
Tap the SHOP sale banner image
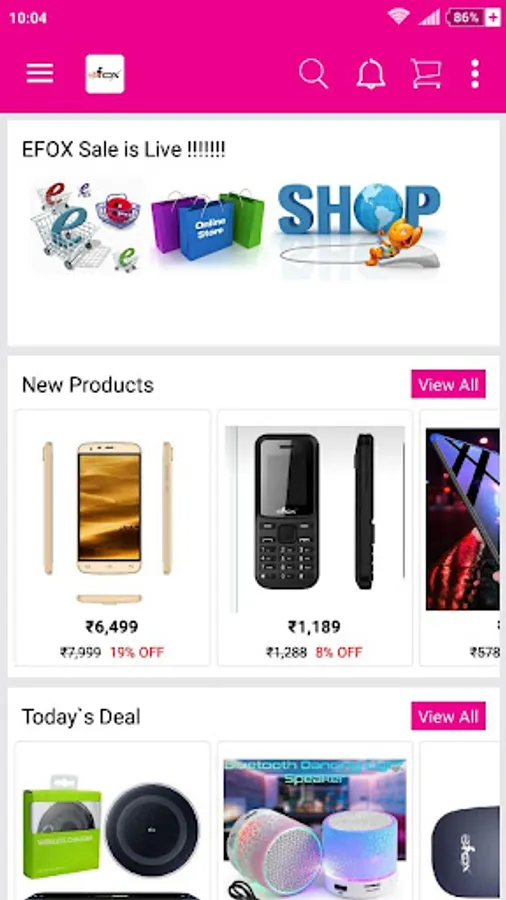360,225
